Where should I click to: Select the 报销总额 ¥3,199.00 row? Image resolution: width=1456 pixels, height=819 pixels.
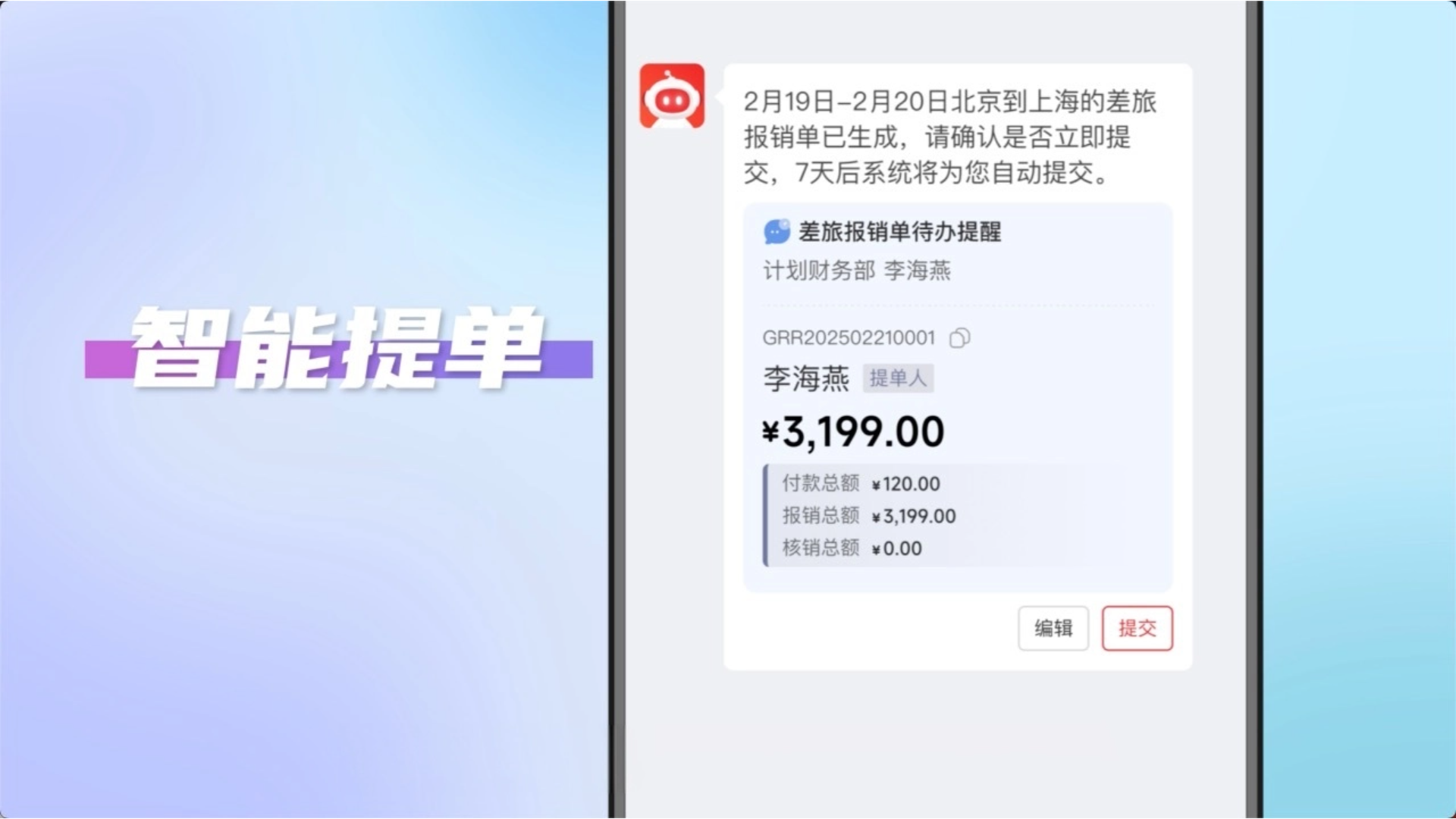coord(869,516)
